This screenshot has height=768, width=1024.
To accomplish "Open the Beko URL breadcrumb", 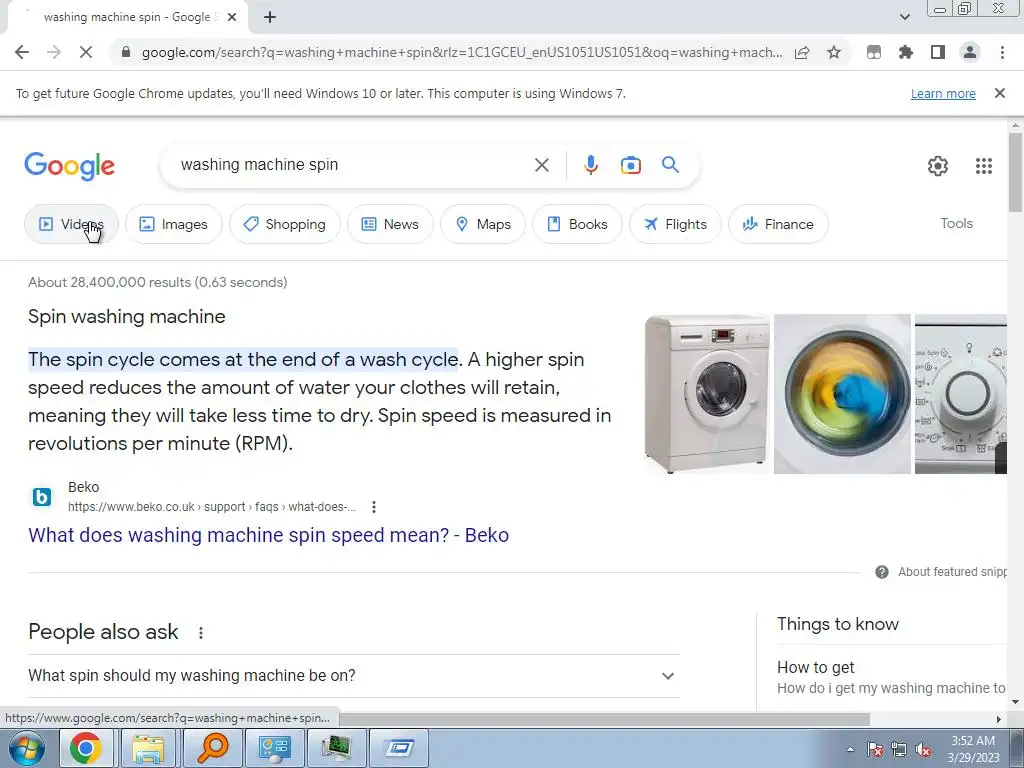I will click(212, 507).
